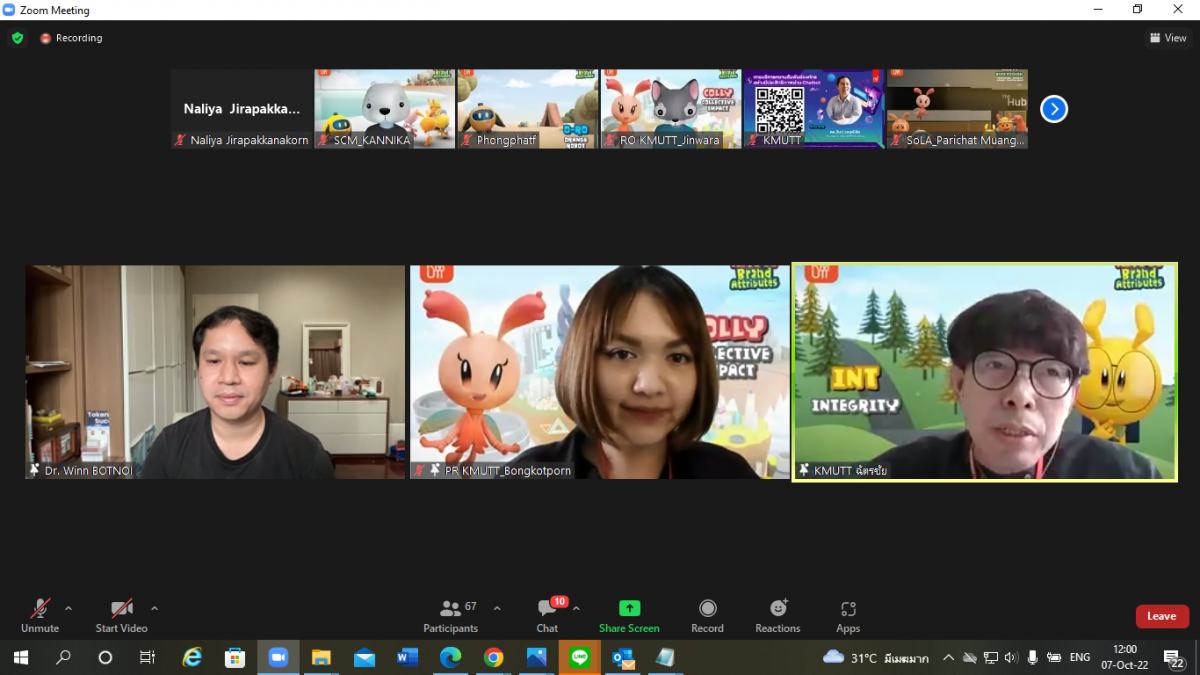This screenshot has height=675, width=1200.
Task: Open the View layout menu
Action: (1167, 38)
